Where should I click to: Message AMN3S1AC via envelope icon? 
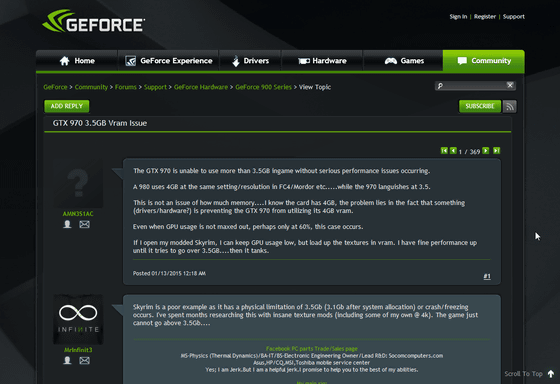[x=84, y=224]
